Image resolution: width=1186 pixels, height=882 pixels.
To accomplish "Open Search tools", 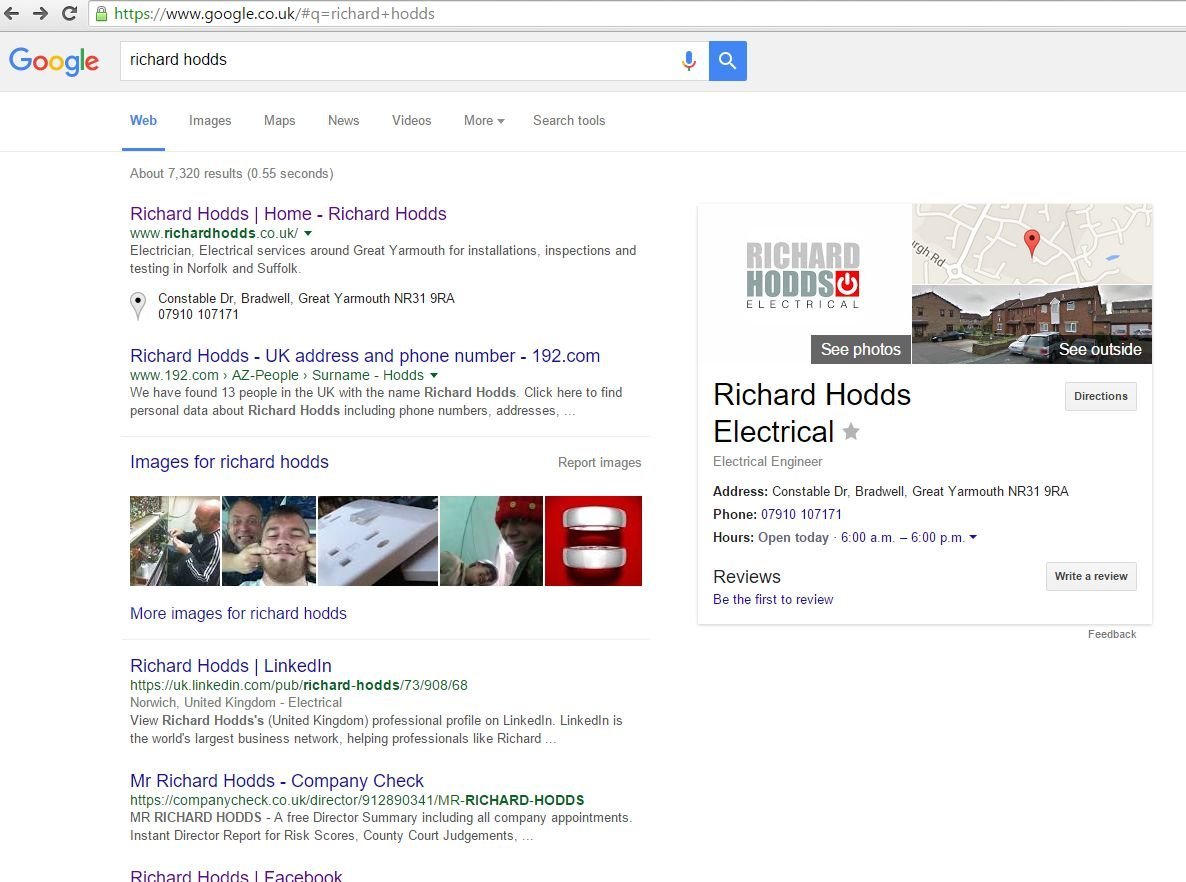I will click(x=569, y=120).
